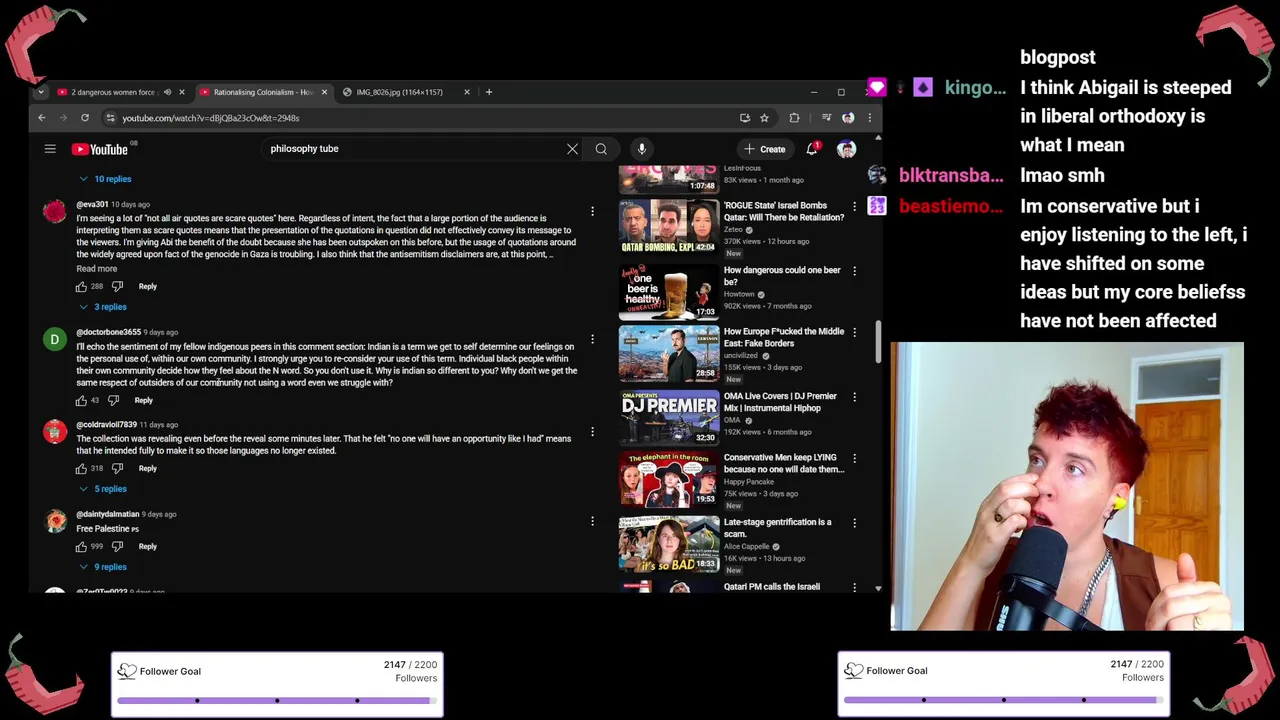
Task: Reply to @daintydalmatian comment
Action: [147, 546]
